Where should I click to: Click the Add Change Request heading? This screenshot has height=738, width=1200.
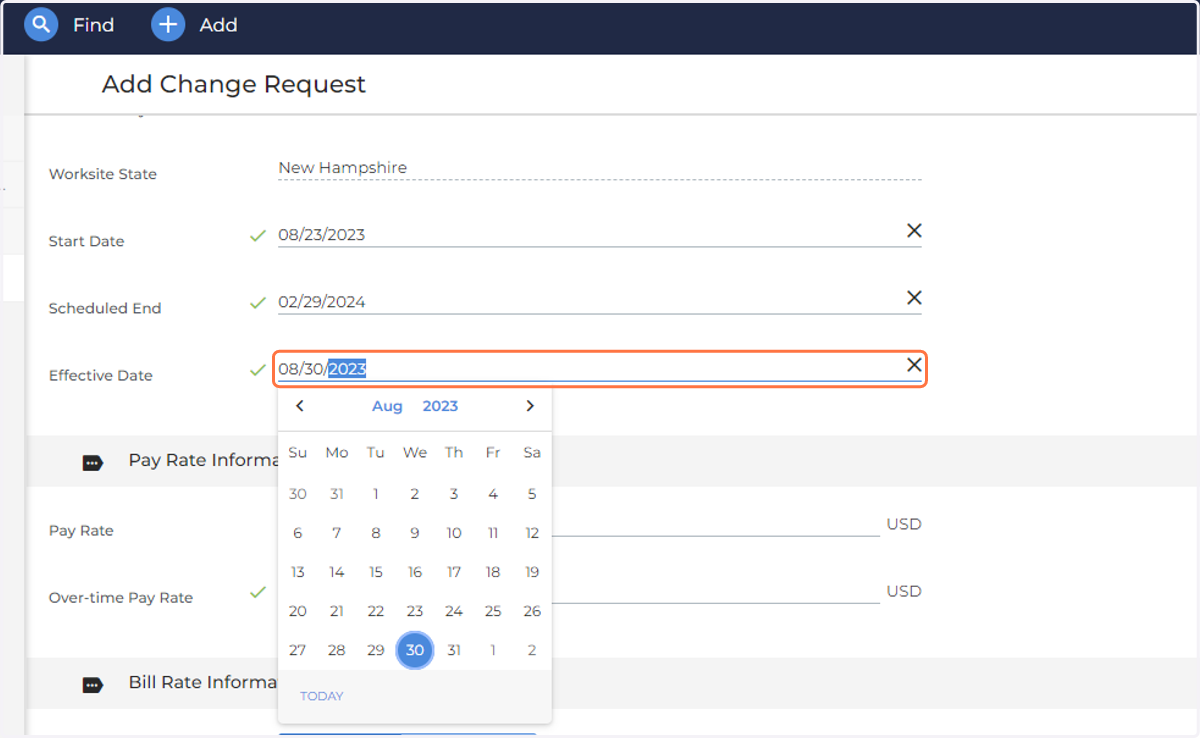pyautogui.click(x=234, y=85)
